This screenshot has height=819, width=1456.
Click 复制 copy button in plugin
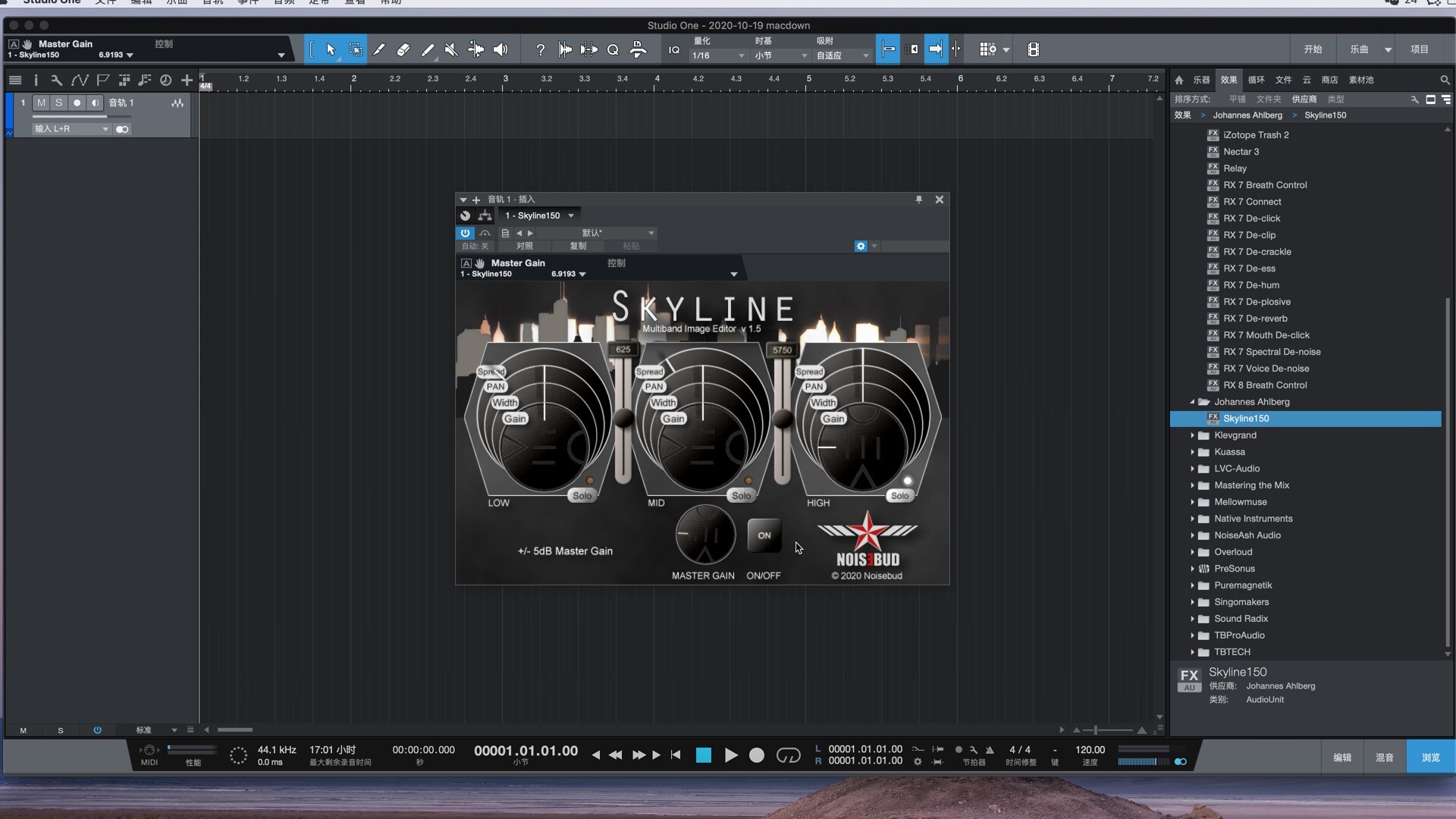(578, 246)
